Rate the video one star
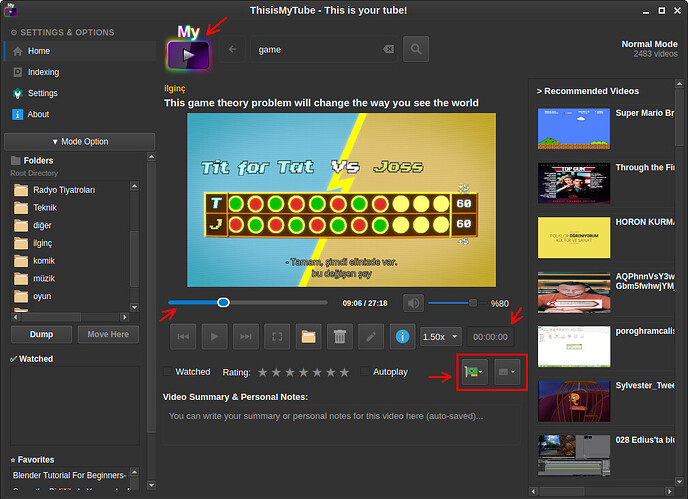The width and height of the screenshot is (688, 499). coord(262,372)
